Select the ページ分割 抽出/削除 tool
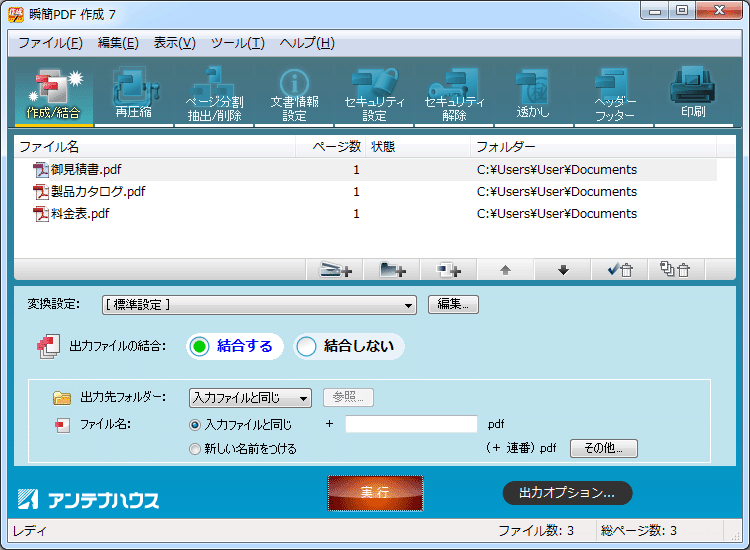The width and height of the screenshot is (750, 550). point(214,95)
